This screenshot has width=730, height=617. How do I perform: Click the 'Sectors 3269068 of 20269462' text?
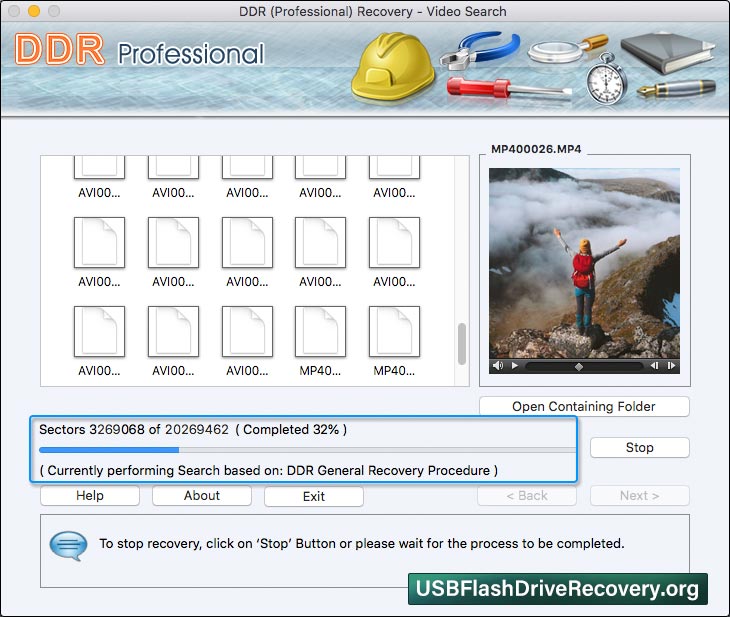134,429
